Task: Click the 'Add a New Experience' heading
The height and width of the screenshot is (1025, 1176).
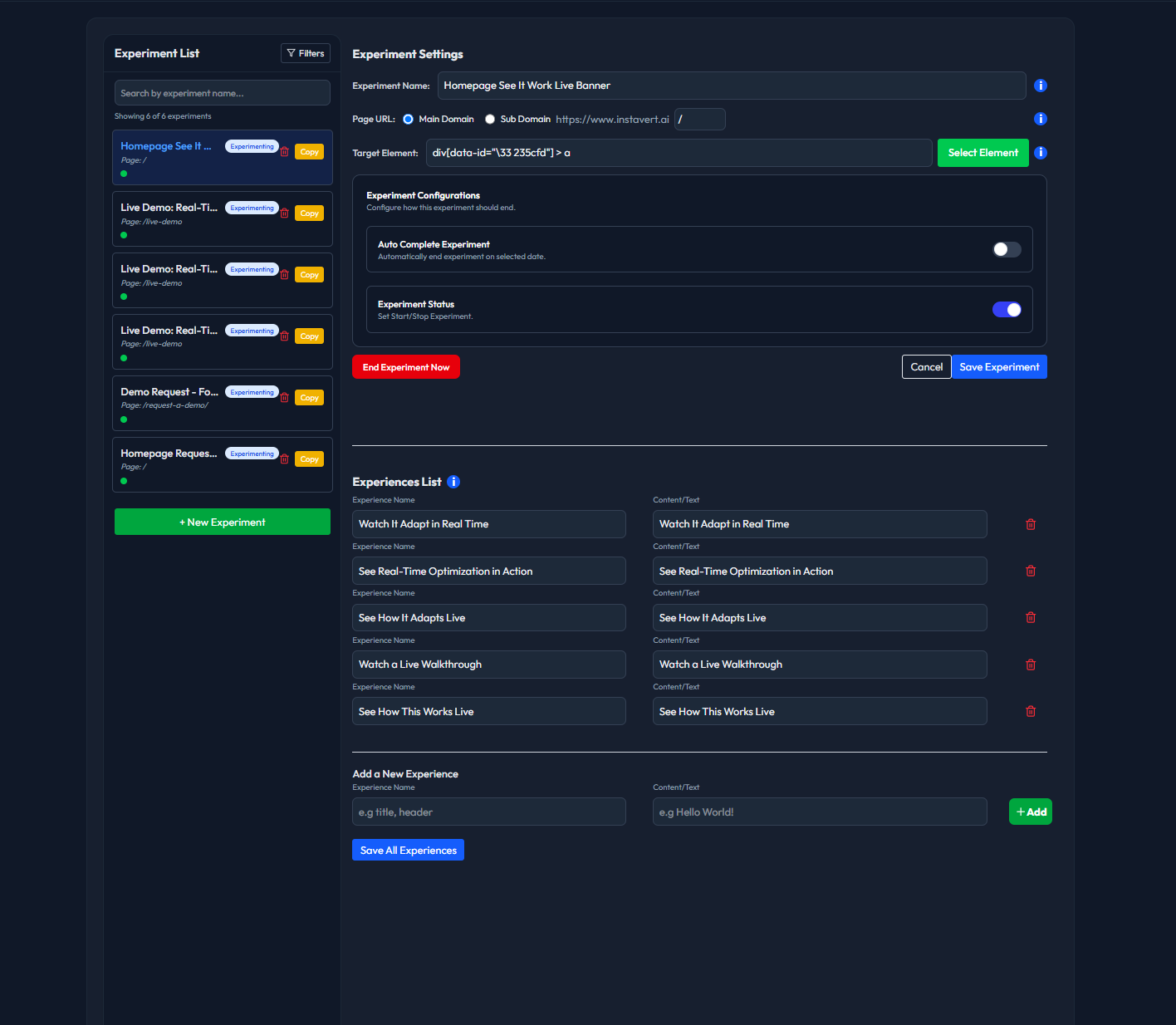Action: click(x=405, y=773)
